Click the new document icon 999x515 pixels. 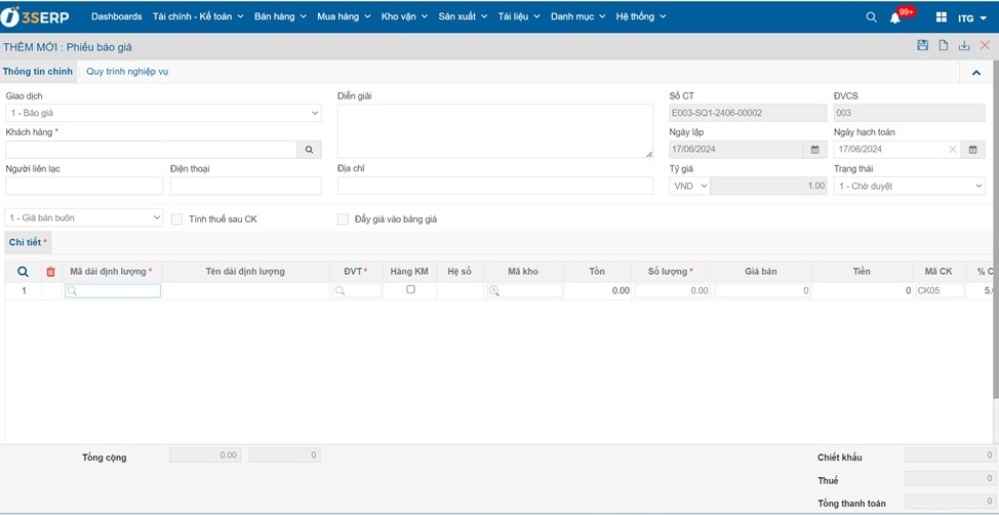click(x=943, y=45)
